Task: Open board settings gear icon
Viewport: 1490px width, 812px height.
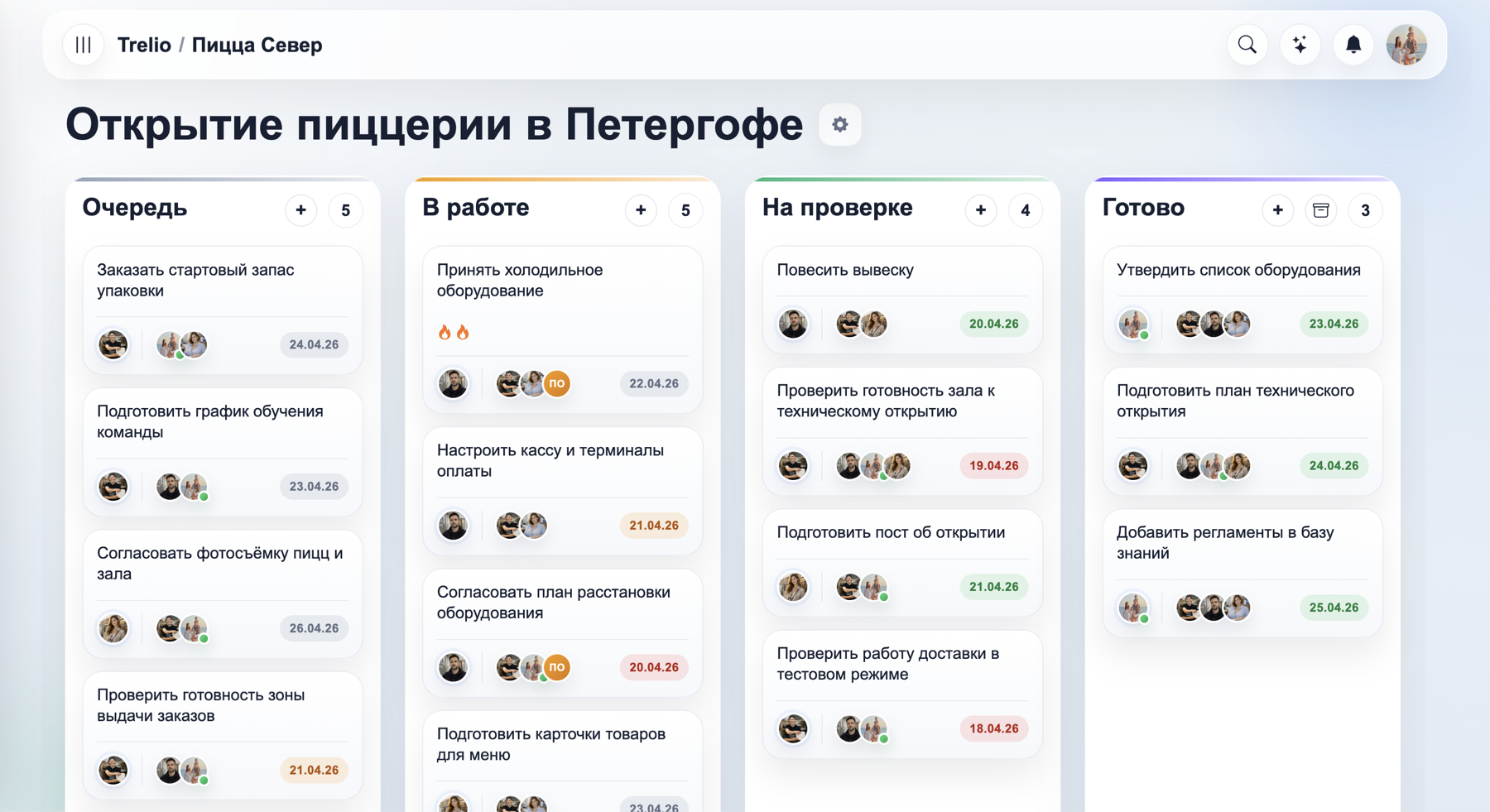Action: [x=839, y=125]
